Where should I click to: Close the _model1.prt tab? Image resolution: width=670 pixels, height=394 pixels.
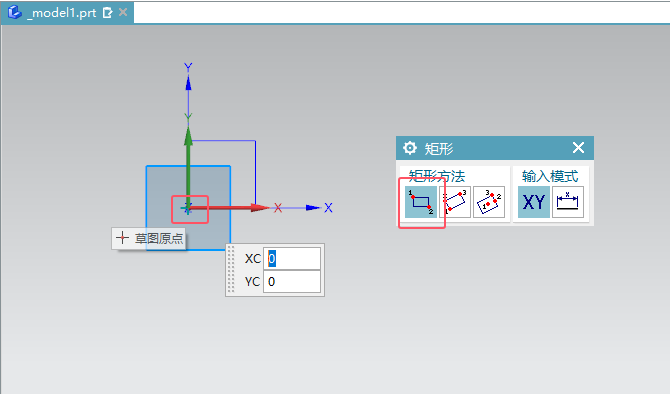123,12
